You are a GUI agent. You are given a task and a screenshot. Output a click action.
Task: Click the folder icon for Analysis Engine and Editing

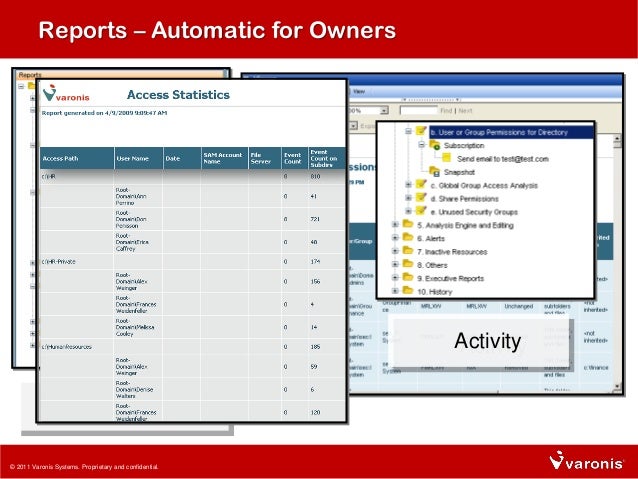click(408, 224)
